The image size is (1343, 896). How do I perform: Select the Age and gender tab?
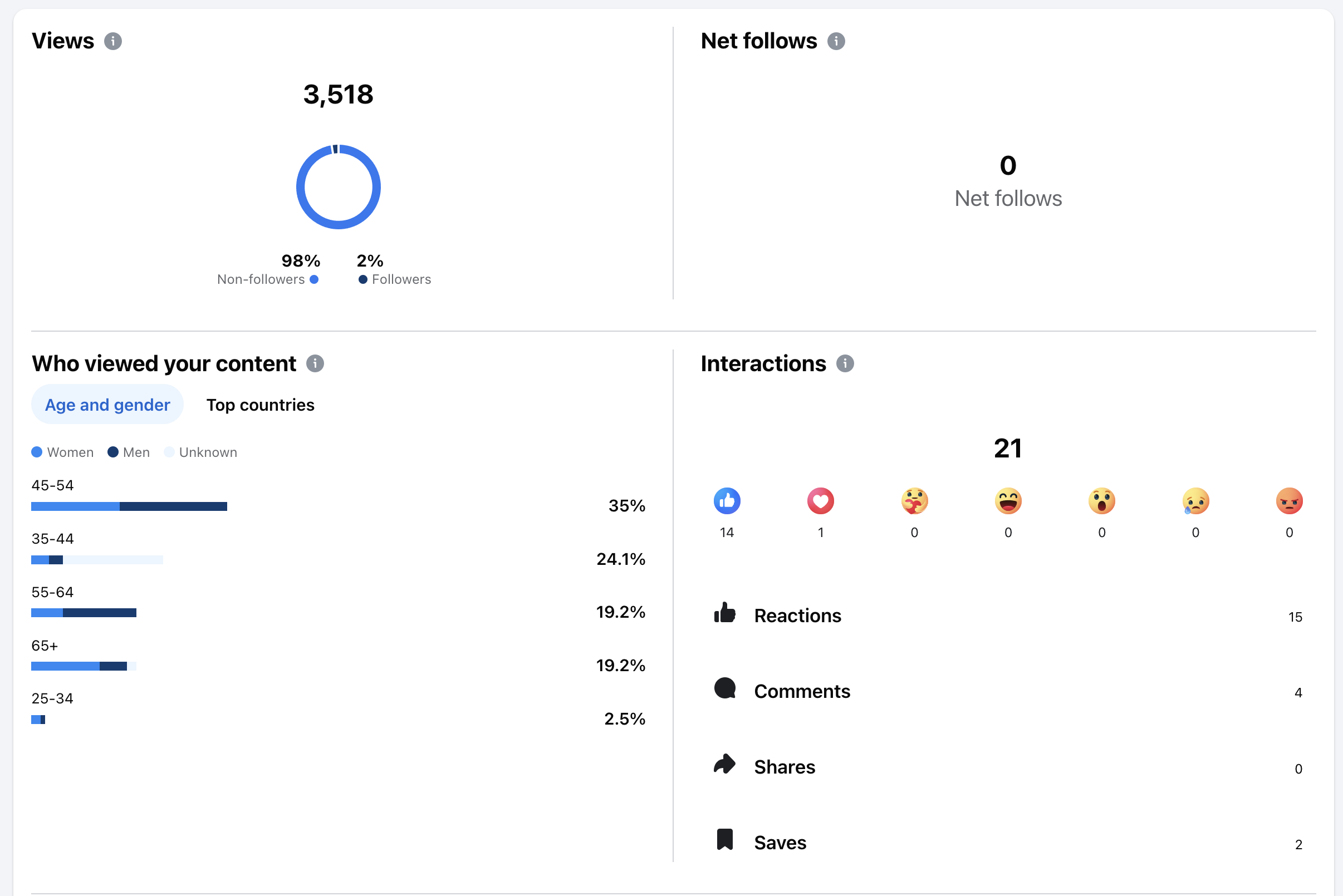[107, 405]
